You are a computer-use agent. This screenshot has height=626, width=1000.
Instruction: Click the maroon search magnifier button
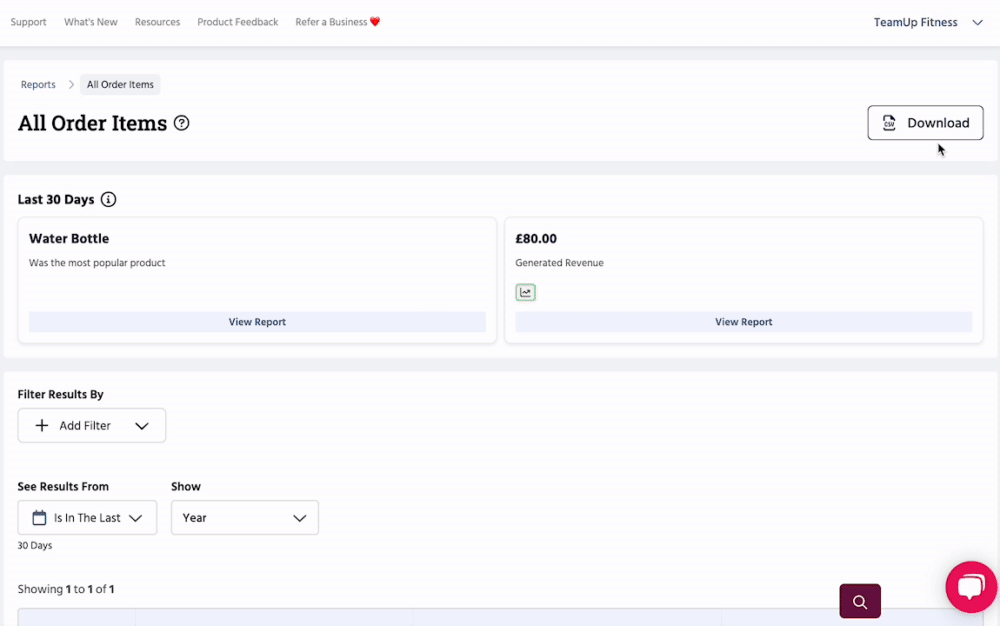[x=860, y=601]
